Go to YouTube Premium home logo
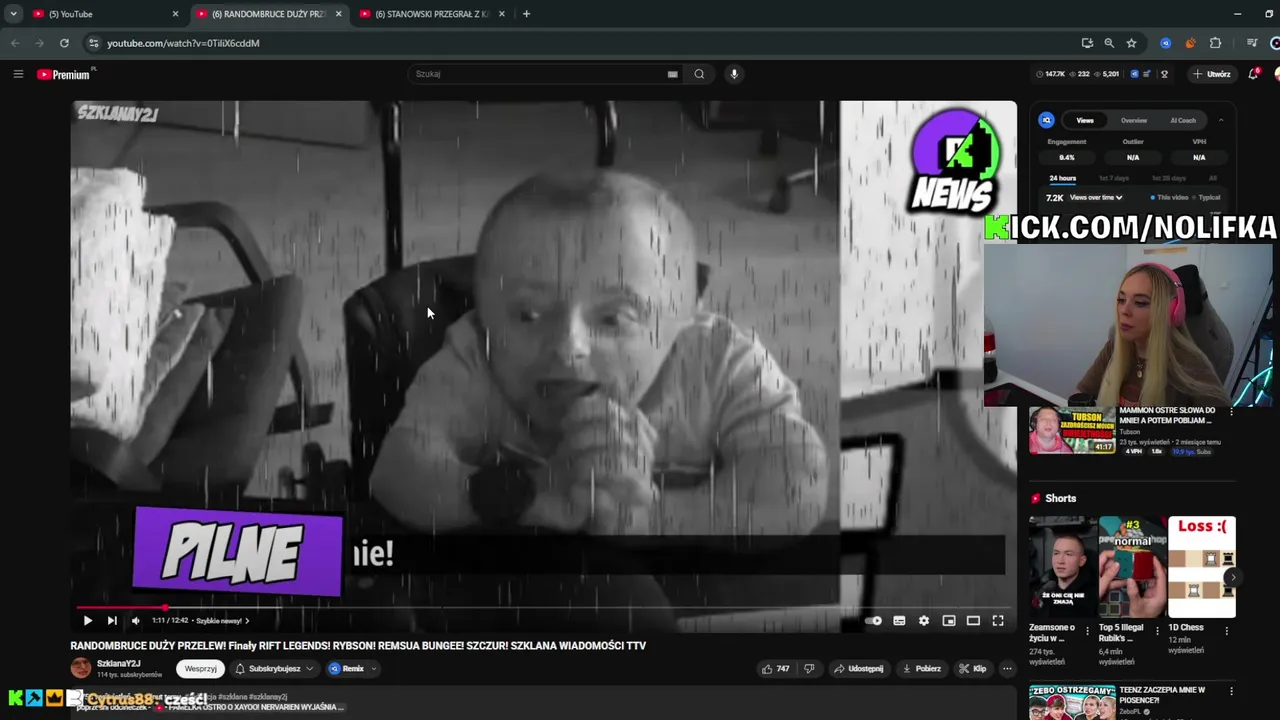The image size is (1280, 720). pos(64,74)
